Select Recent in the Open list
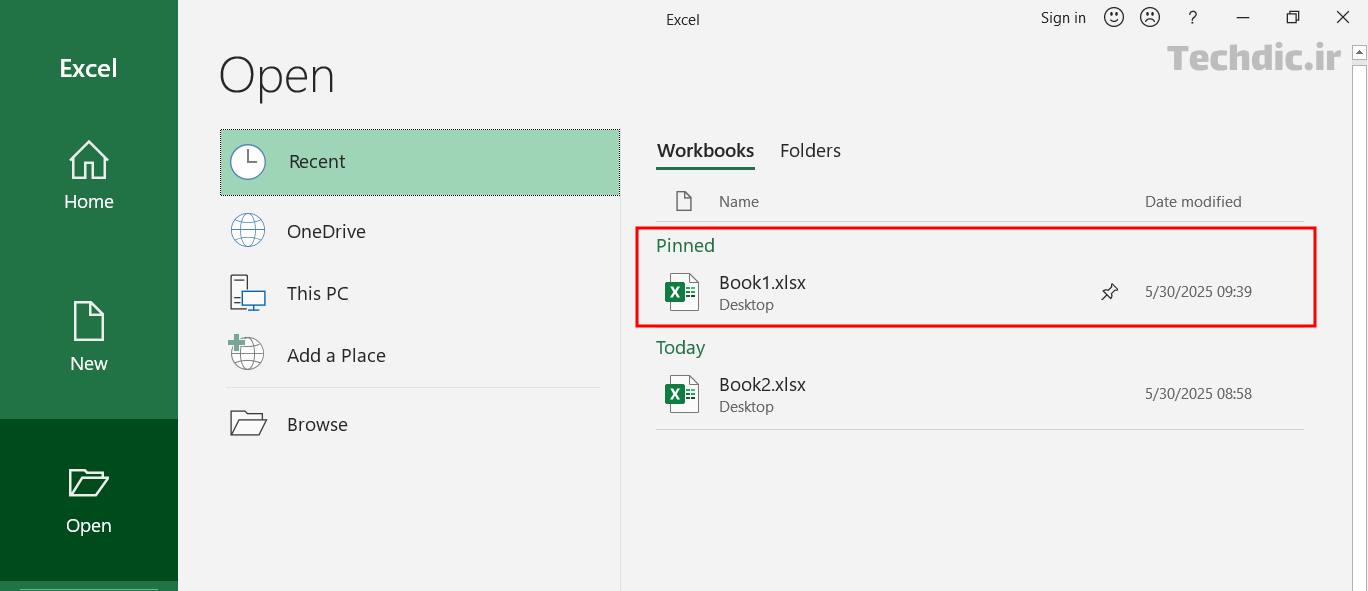 [420, 162]
